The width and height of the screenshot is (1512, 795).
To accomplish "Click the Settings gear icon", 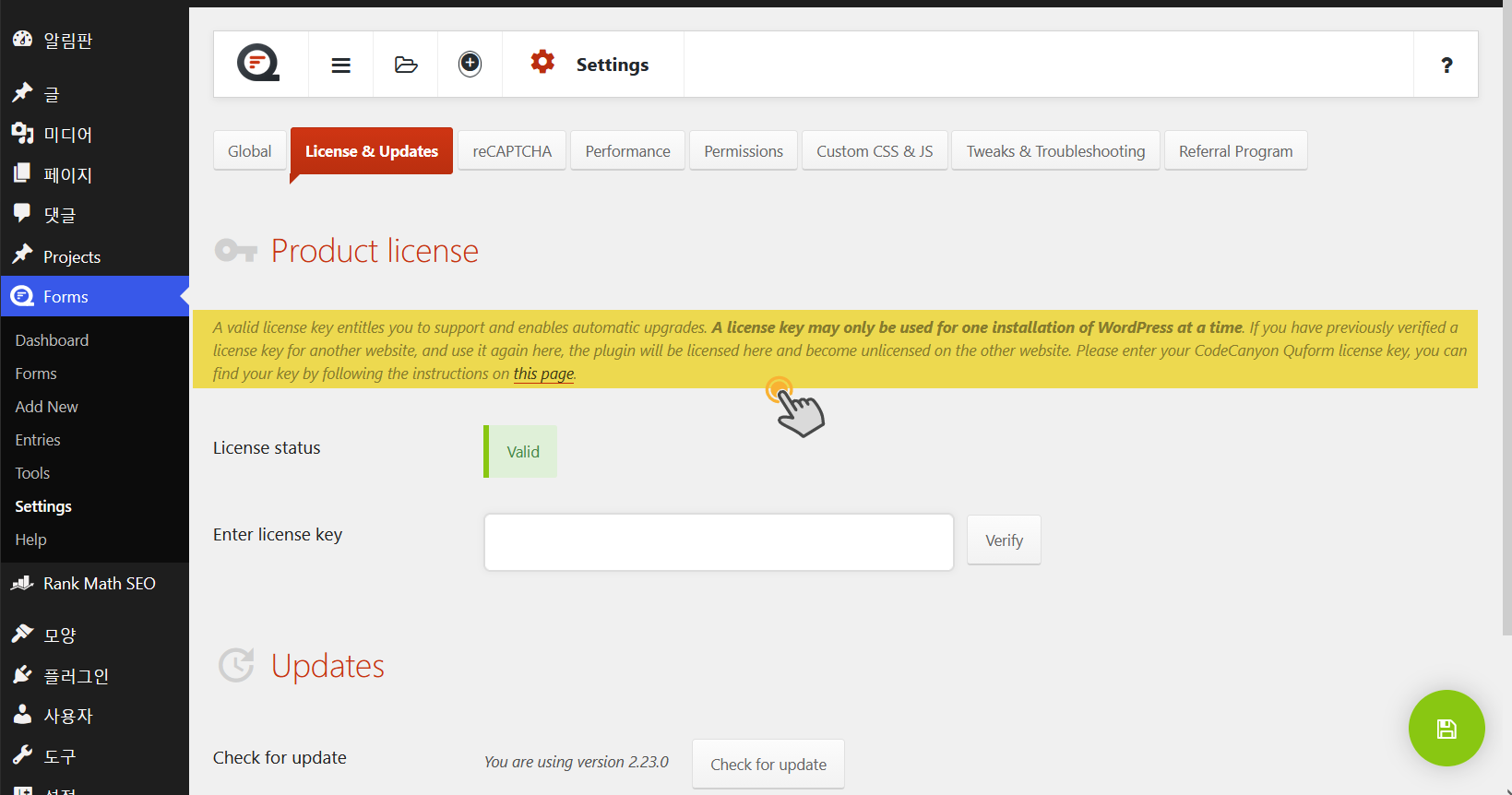I will click(x=542, y=62).
